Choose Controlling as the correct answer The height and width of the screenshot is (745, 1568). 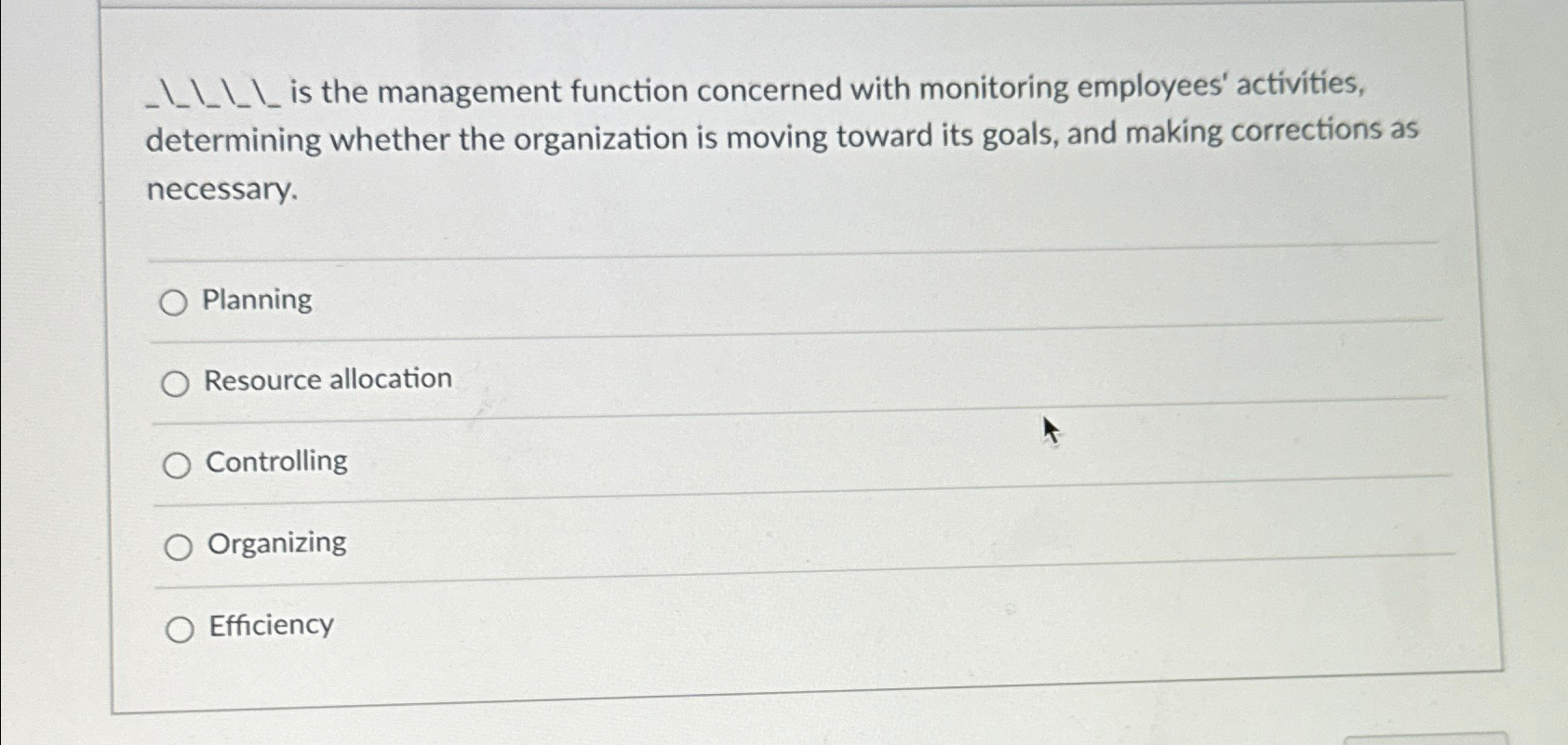tap(177, 465)
